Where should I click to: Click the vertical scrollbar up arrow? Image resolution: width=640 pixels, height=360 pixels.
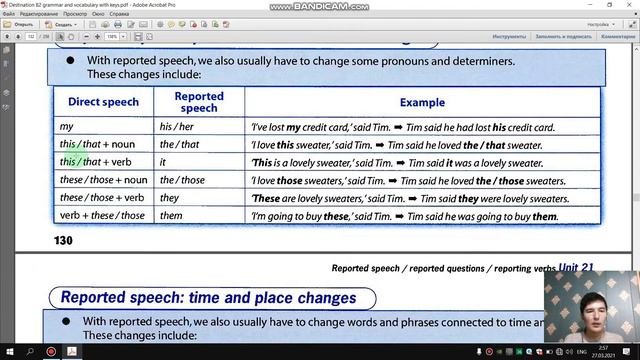pyautogui.click(x=636, y=49)
